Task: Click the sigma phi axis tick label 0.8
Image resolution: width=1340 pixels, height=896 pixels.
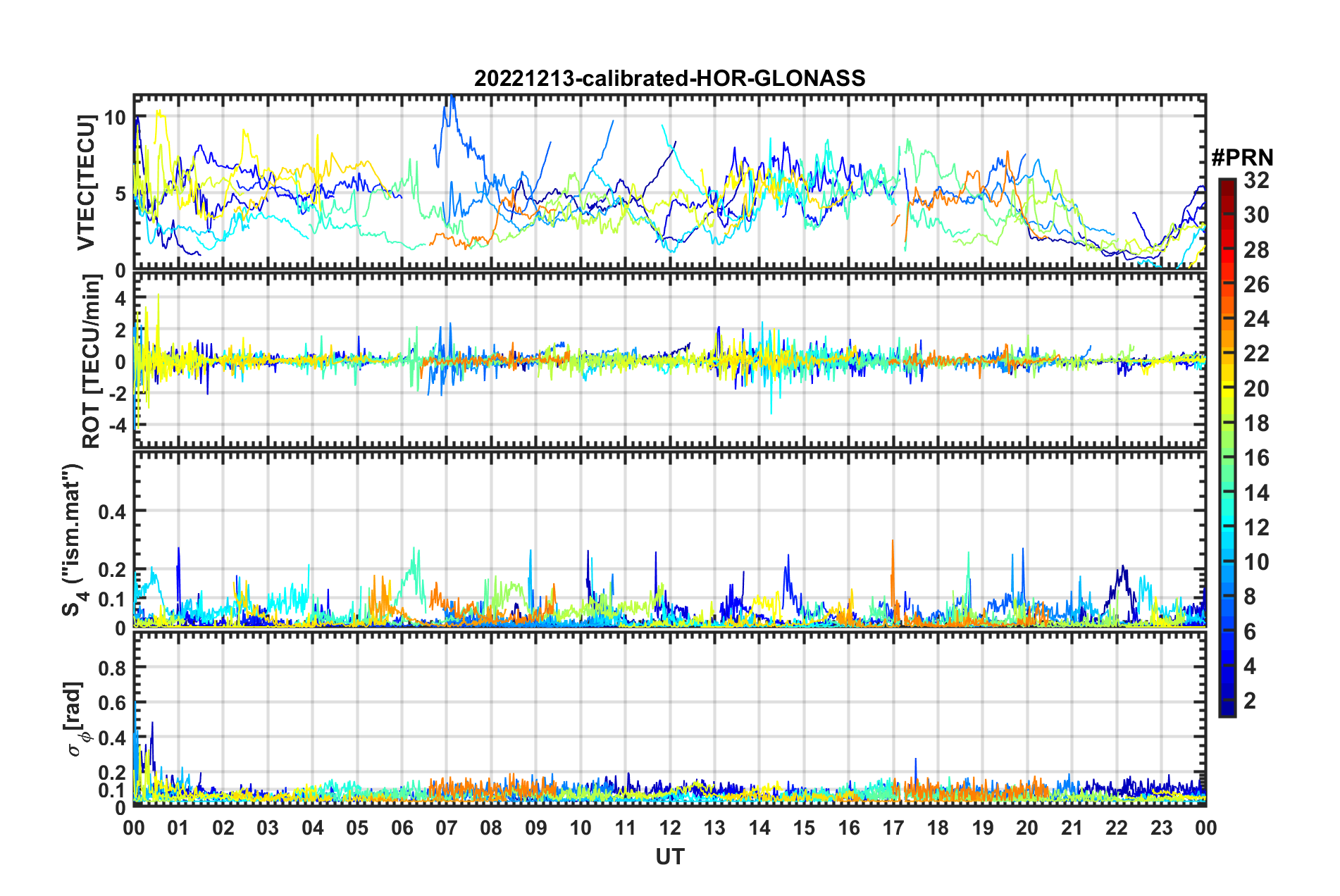Action: [x=112, y=667]
